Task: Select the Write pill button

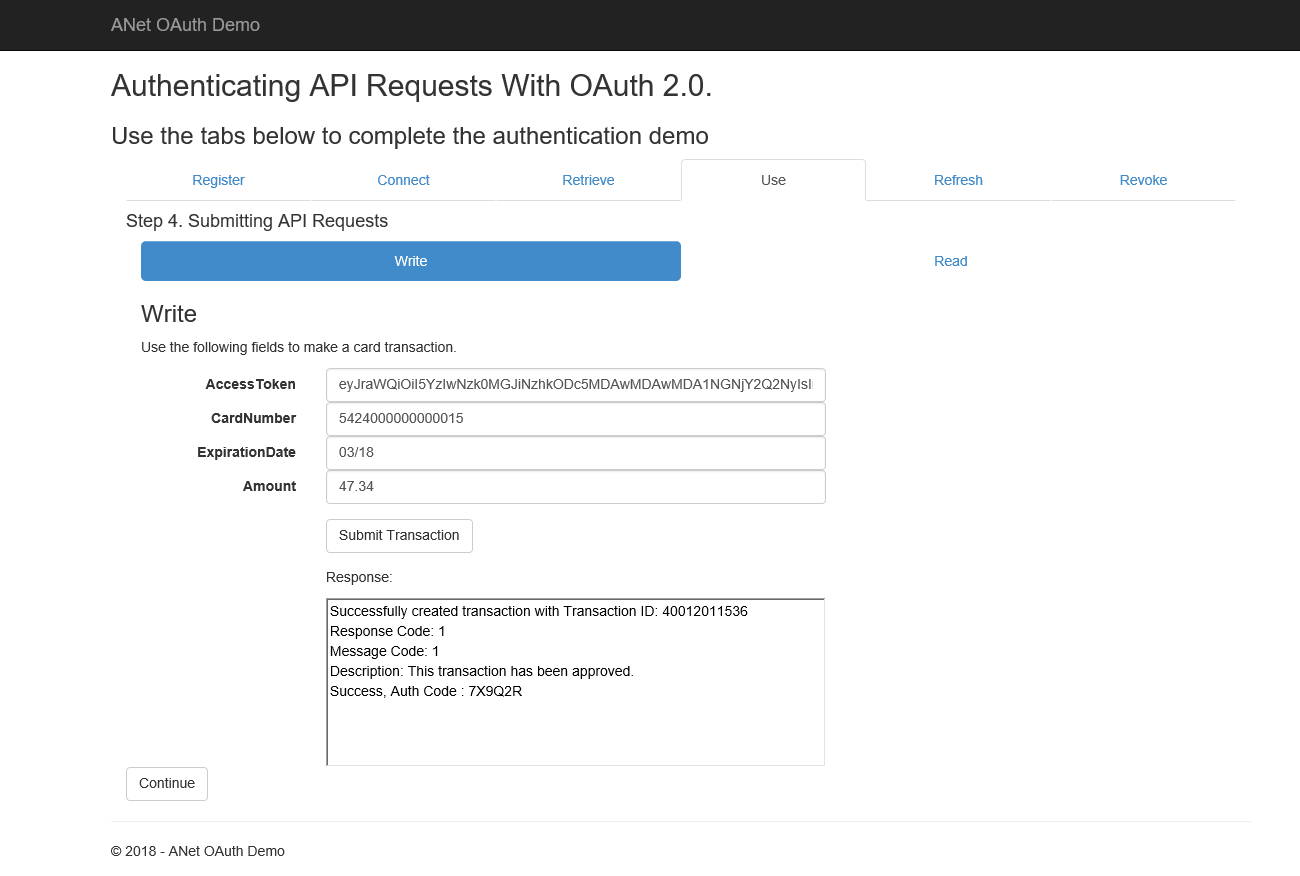Action: (x=410, y=261)
